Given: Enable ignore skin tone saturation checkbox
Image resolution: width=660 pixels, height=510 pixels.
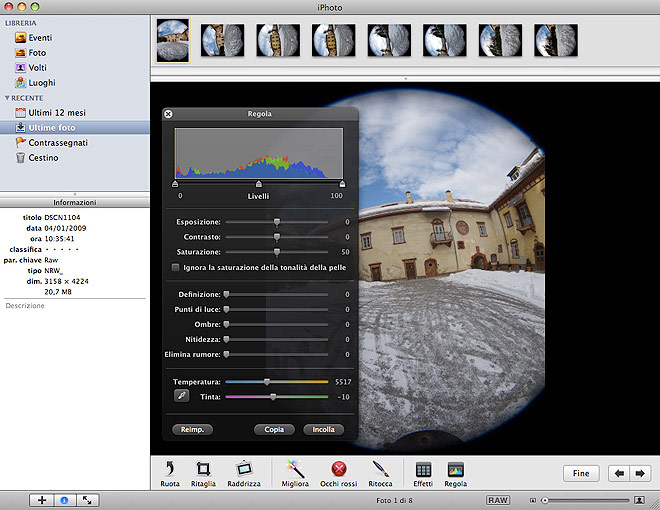Looking at the screenshot, I should coord(176,267).
